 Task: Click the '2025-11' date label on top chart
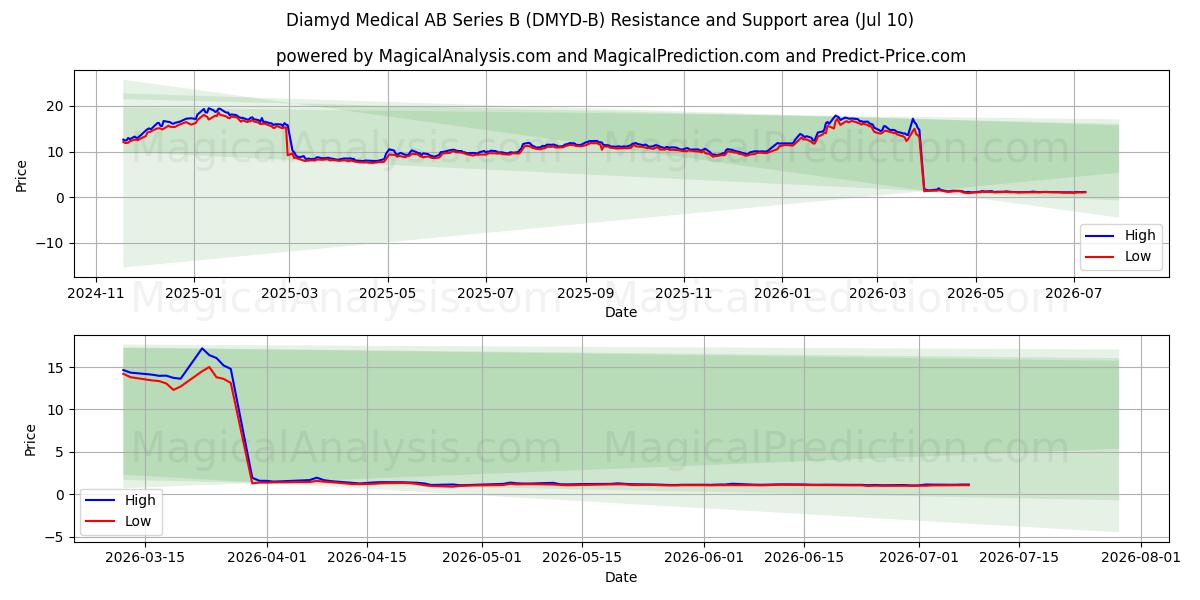684,295
